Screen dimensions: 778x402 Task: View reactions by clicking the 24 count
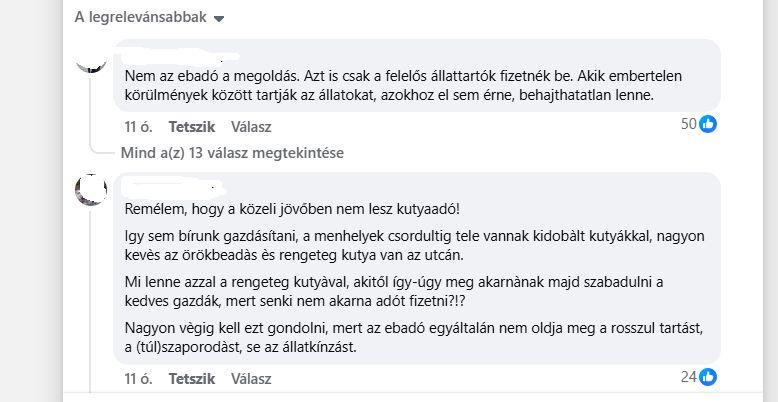[688, 377]
